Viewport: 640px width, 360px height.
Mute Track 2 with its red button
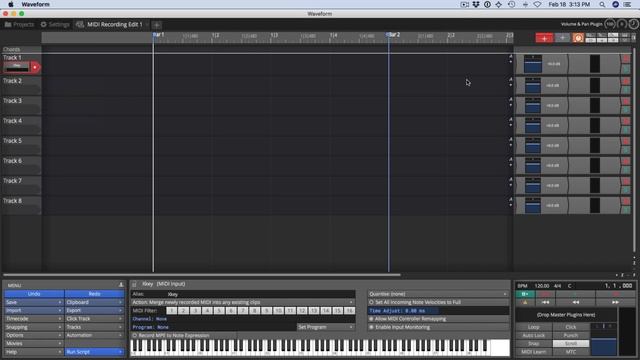(625, 82)
